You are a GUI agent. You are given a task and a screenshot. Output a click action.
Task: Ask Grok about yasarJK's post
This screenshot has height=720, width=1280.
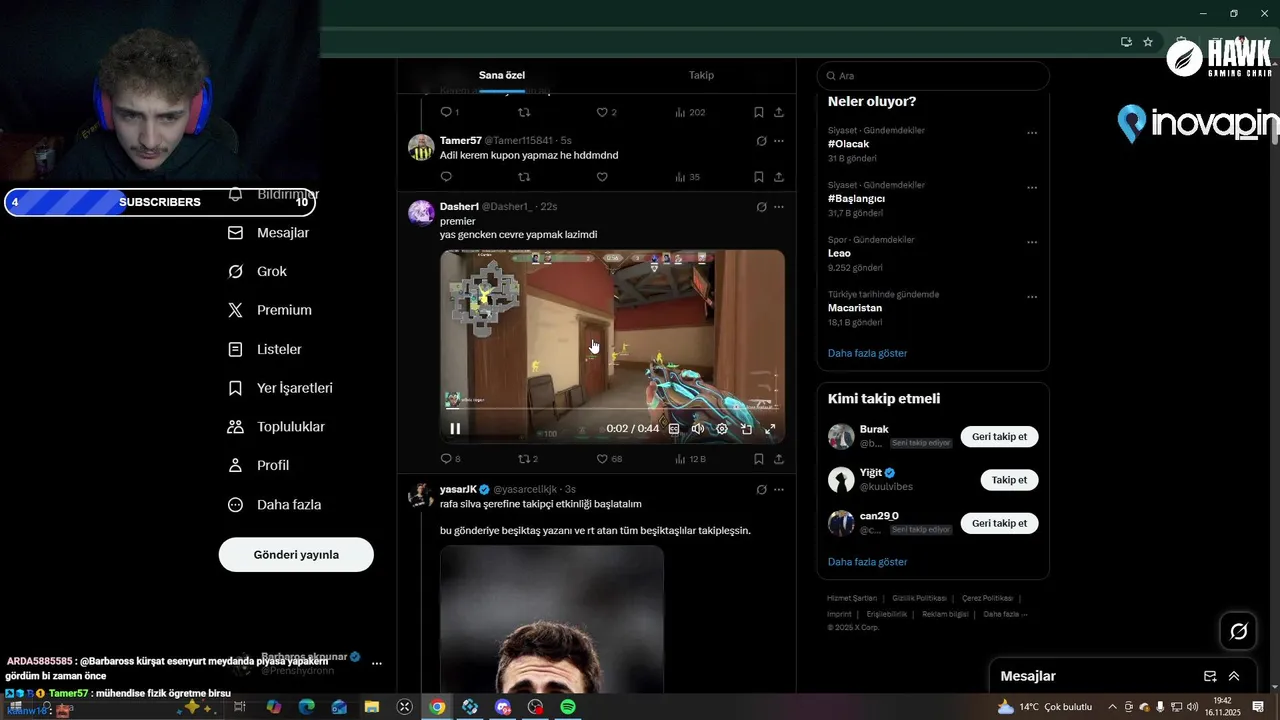click(761, 490)
